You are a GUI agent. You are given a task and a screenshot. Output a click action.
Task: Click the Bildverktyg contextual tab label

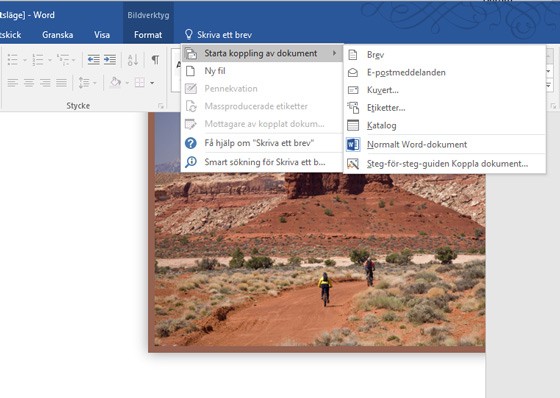coord(148,15)
